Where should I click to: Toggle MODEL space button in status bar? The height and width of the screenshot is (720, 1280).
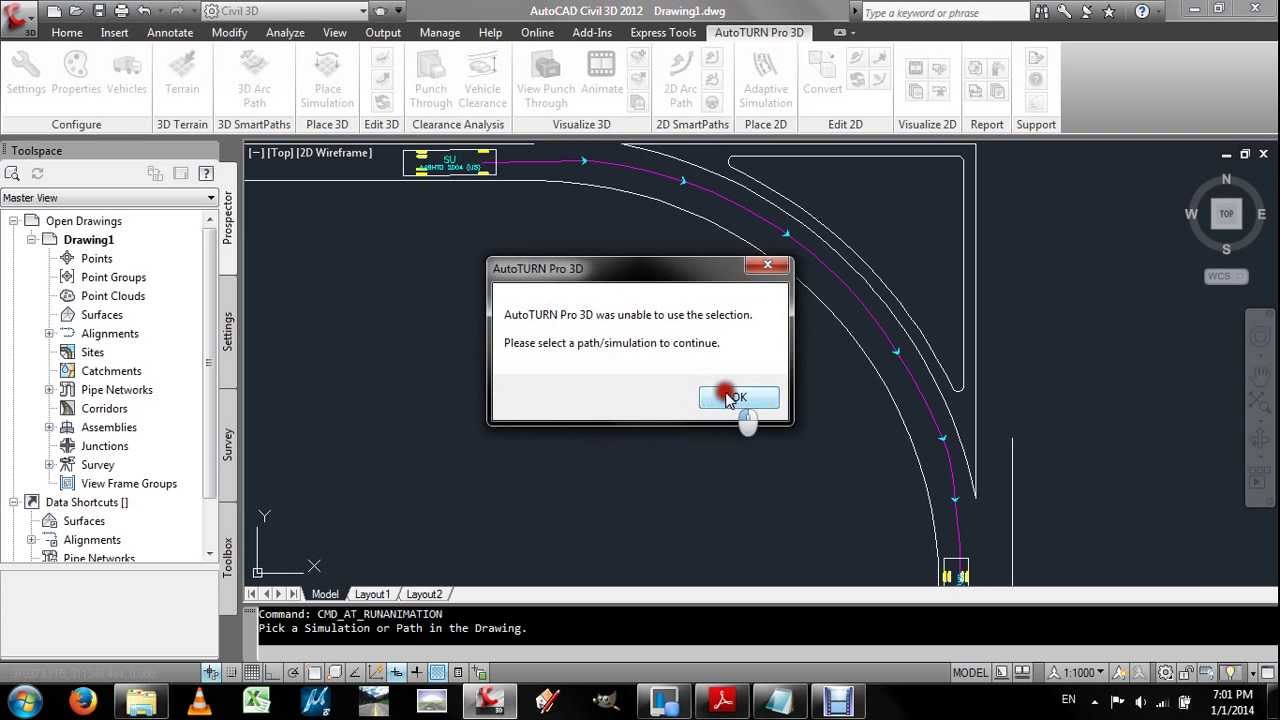tap(970, 672)
